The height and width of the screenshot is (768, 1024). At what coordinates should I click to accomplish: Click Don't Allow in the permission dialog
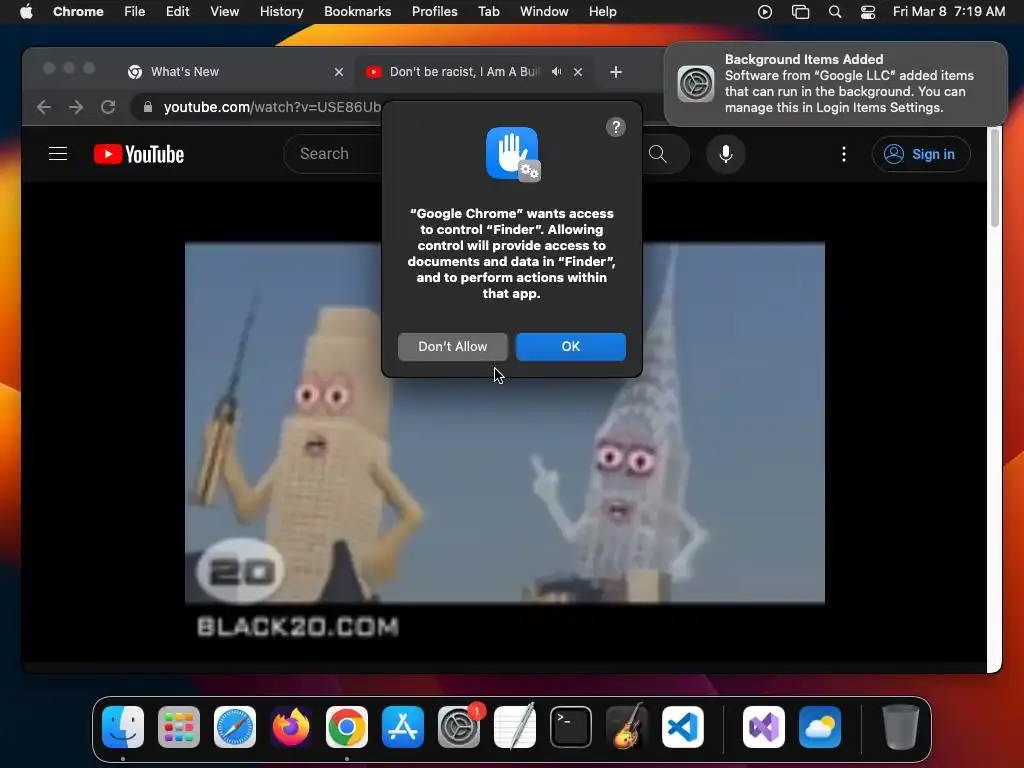453,347
